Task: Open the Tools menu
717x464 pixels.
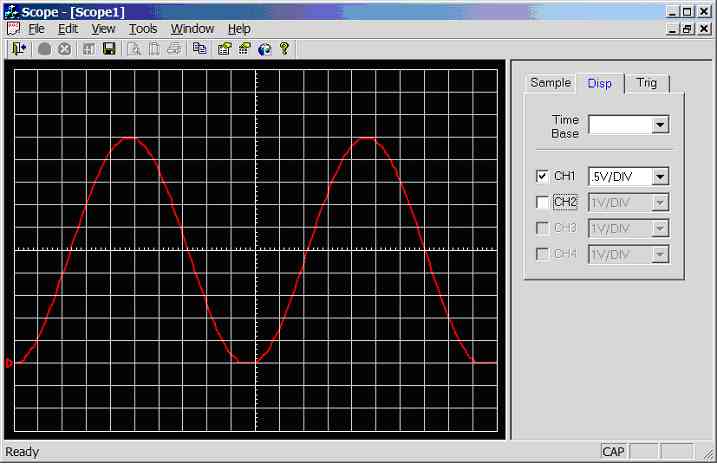Action: tap(143, 29)
